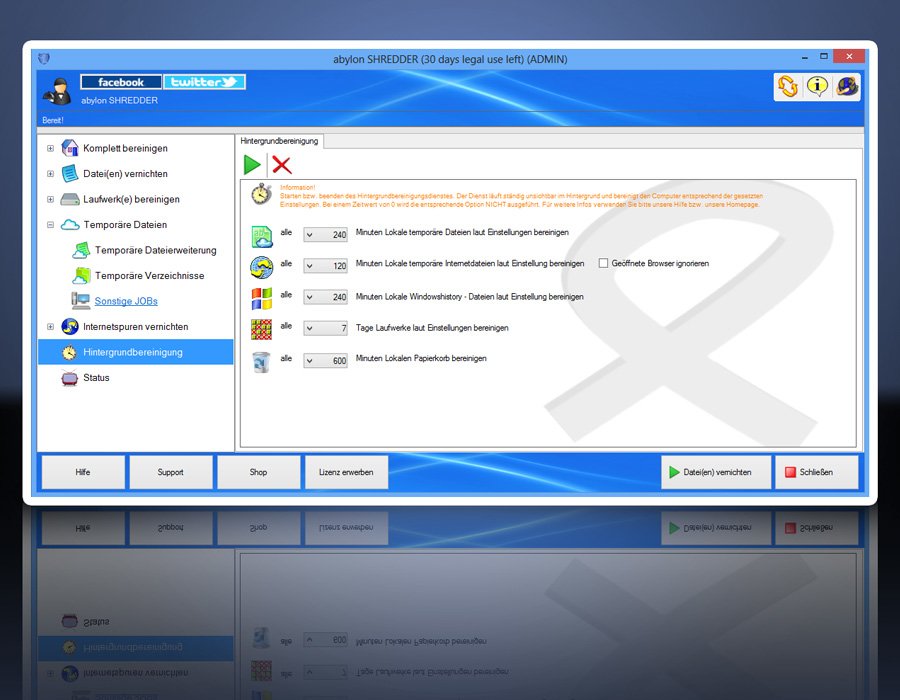Click the Hintergrundbereinigung clock icon
The image size is (900, 700).
click(x=69, y=352)
